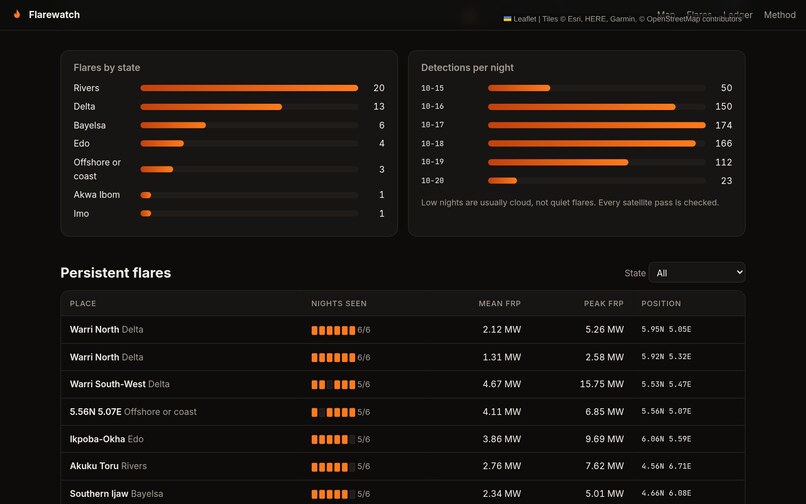The image size is (806, 504).
Task: Click the 10-17 detections bar
Action: 597,125
